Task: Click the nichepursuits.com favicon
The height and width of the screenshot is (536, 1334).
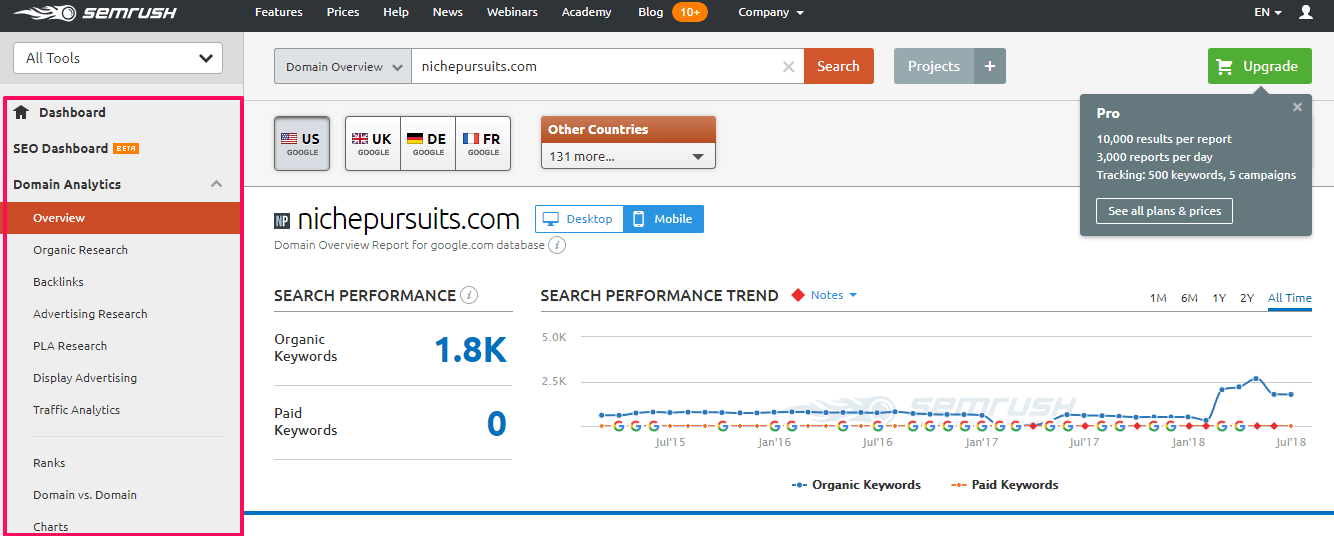Action: point(281,221)
